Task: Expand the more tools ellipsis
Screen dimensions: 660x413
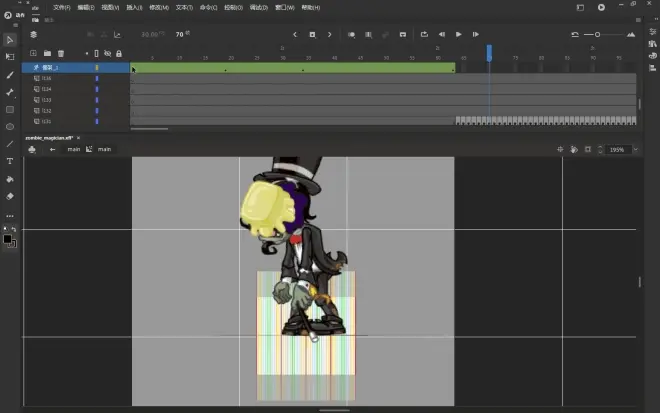Action: [10, 215]
